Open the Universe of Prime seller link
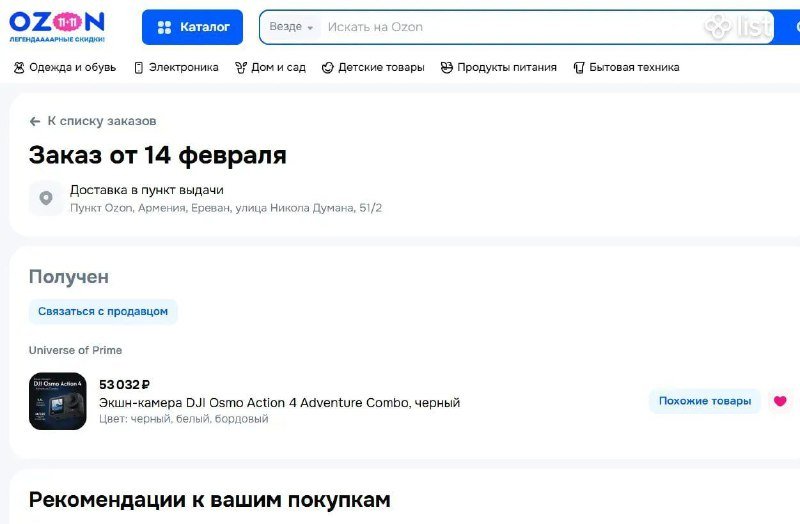The width and height of the screenshot is (800, 524). (x=75, y=350)
